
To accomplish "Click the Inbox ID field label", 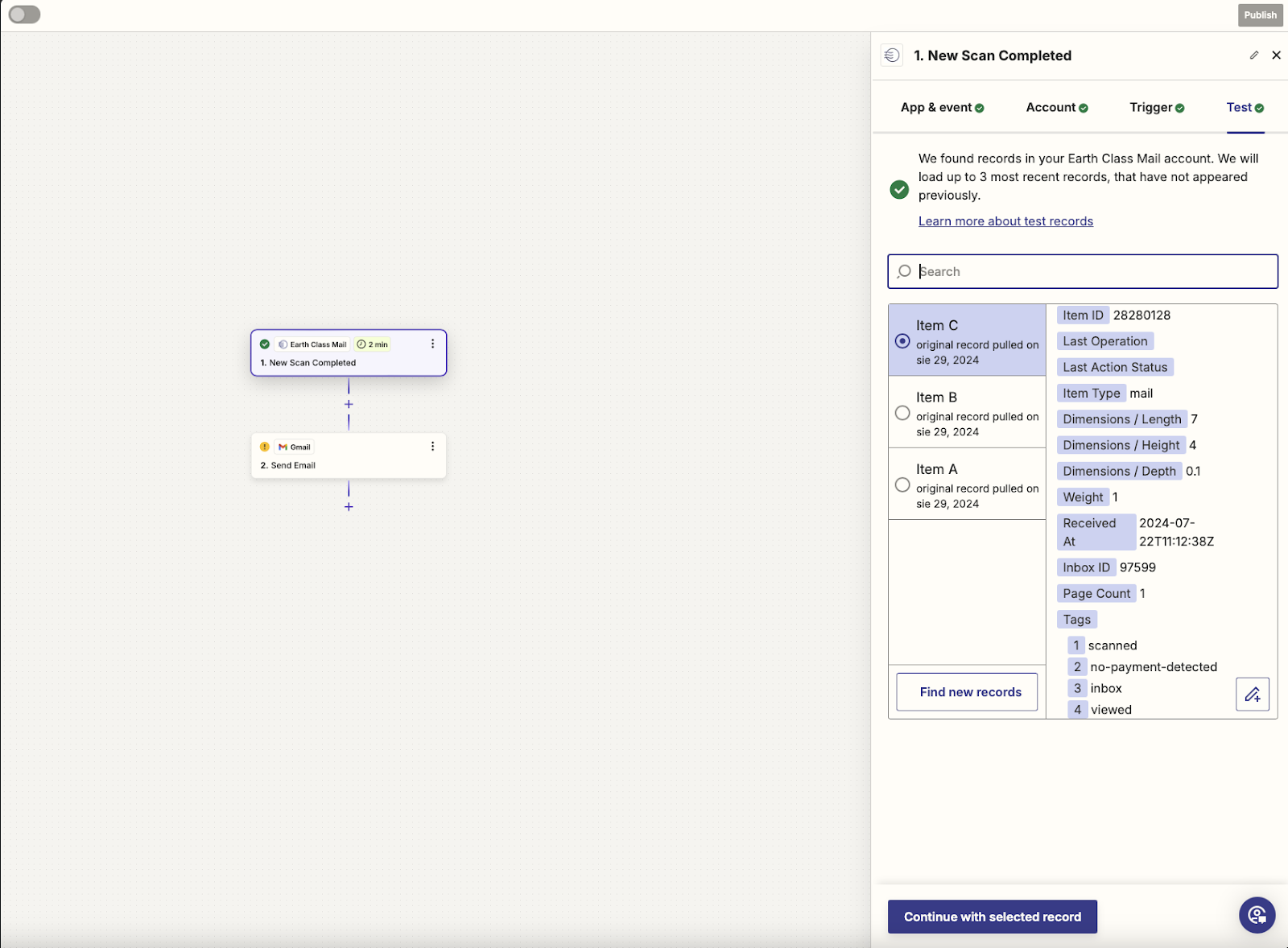I will pyautogui.click(x=1086, y=567).
